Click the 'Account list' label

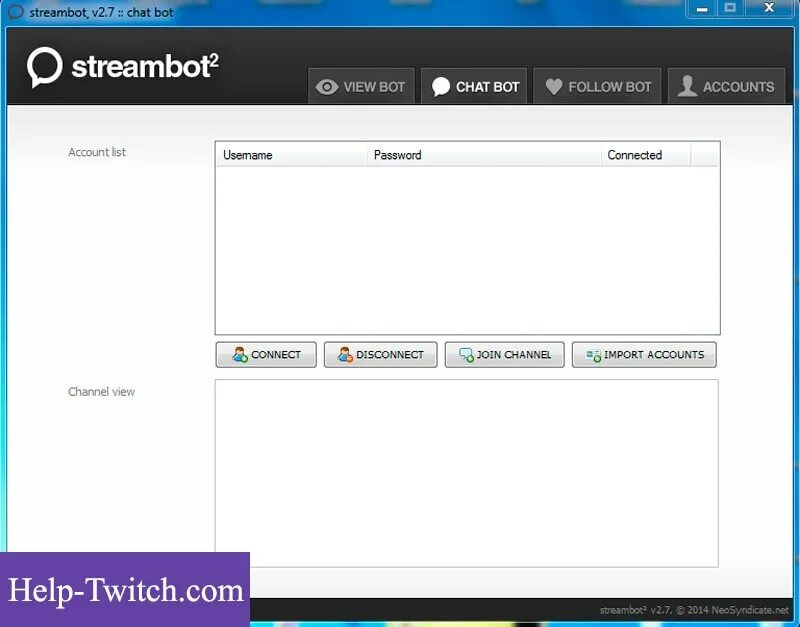[97, 152]
